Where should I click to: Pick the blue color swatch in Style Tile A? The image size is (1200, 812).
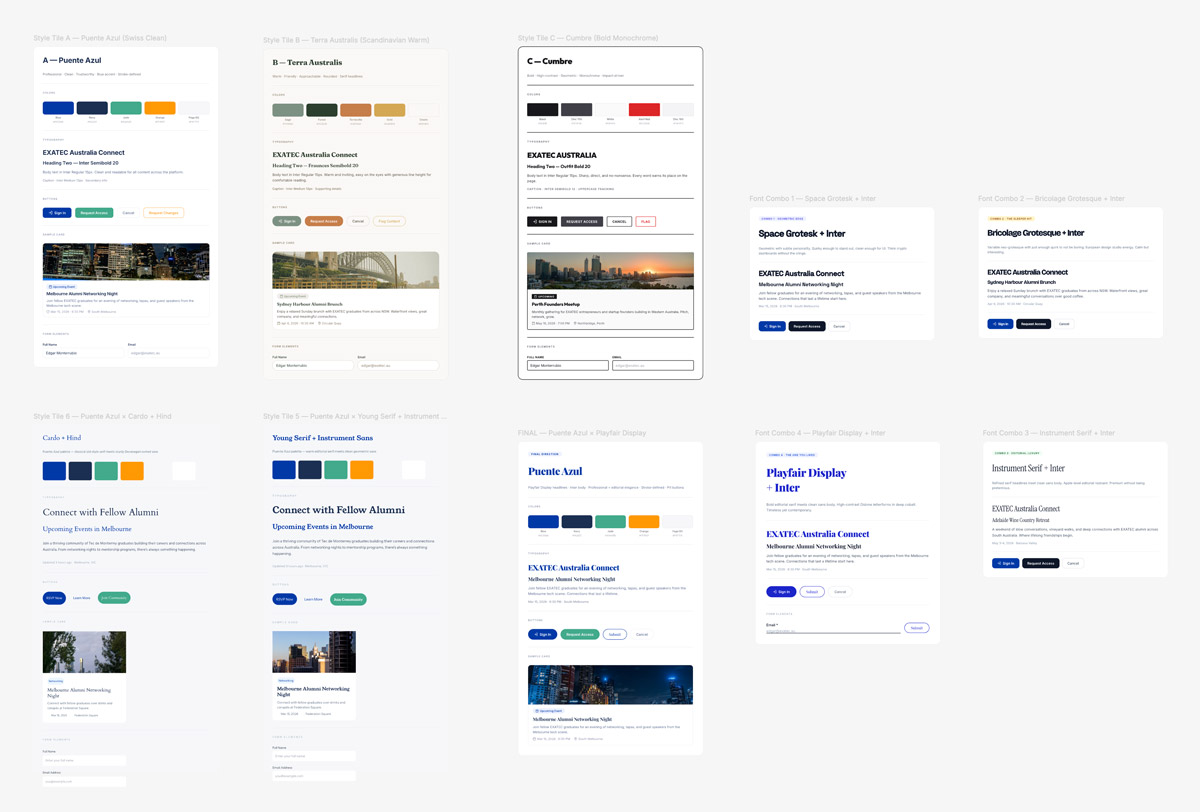coord(58,108)
